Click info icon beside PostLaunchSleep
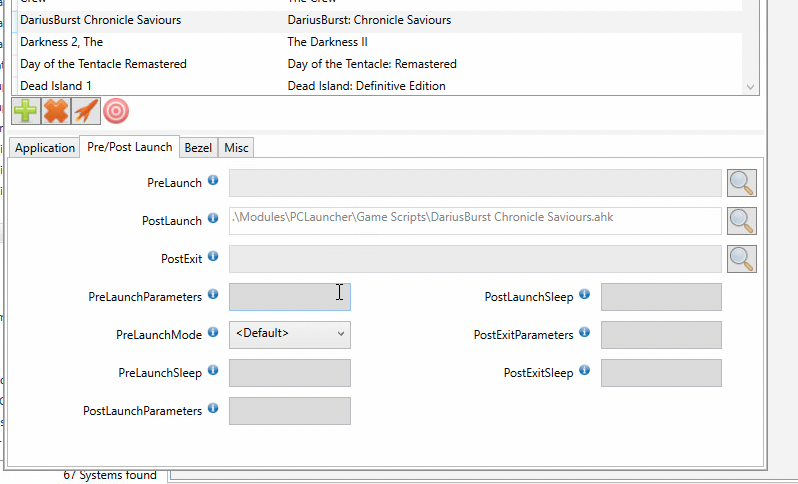Screen dimensions: 798x484 584,295
